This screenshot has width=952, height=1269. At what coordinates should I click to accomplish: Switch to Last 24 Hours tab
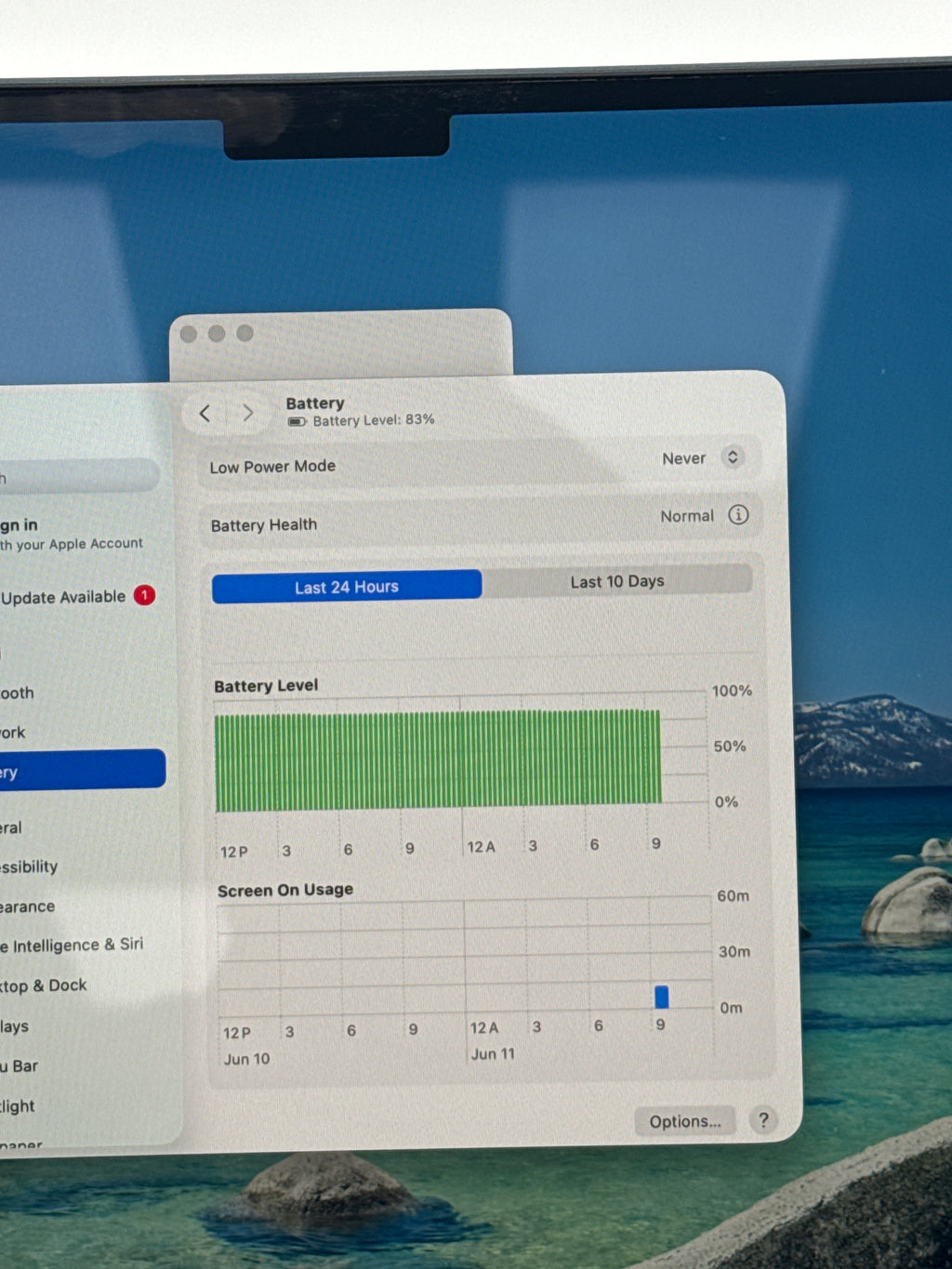coord(347,587)
